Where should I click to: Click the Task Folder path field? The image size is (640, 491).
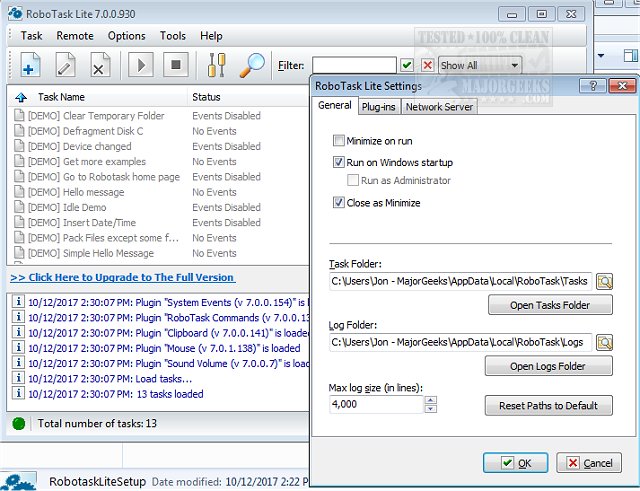click(460, 281)
